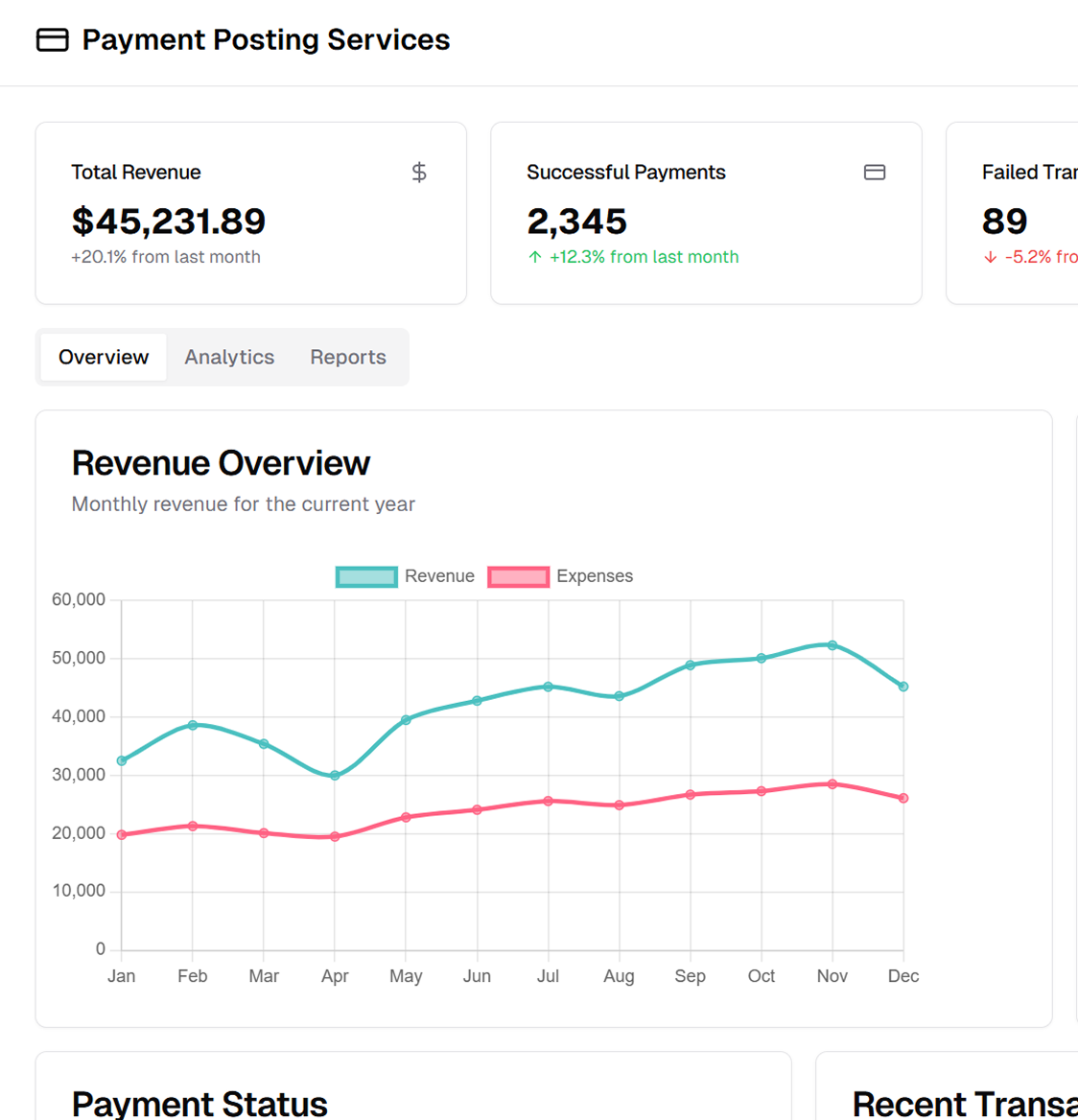
Task: Click the pink Expenses legend color box
Action: (x=518, y=576)
